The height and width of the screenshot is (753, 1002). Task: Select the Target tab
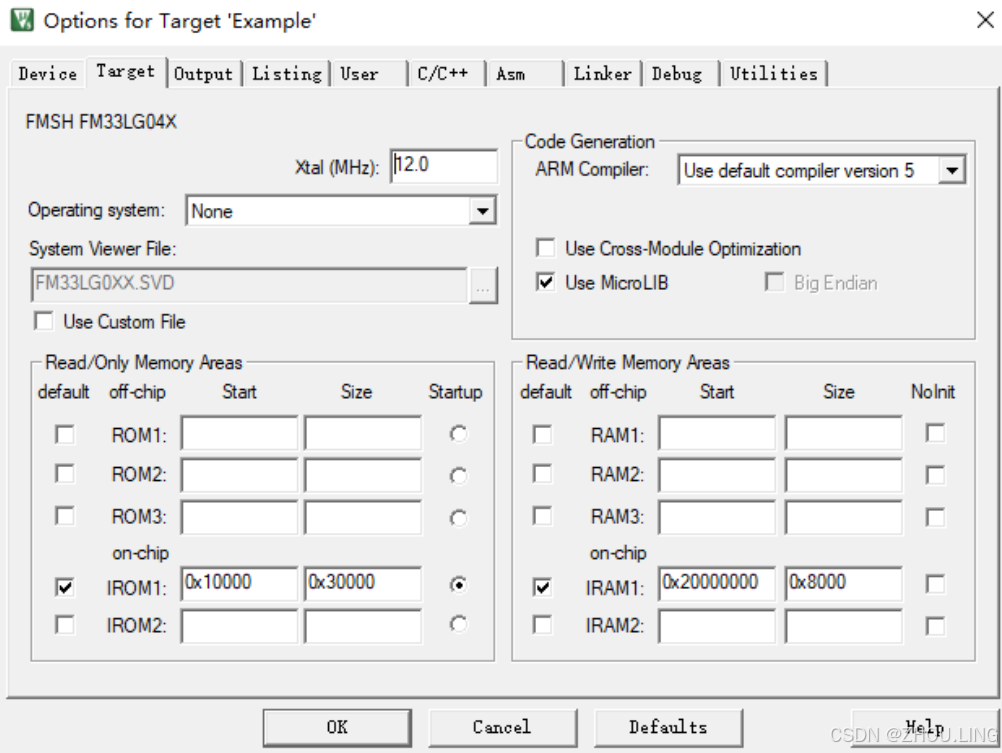pyautogui.click(x=126, y=71)
